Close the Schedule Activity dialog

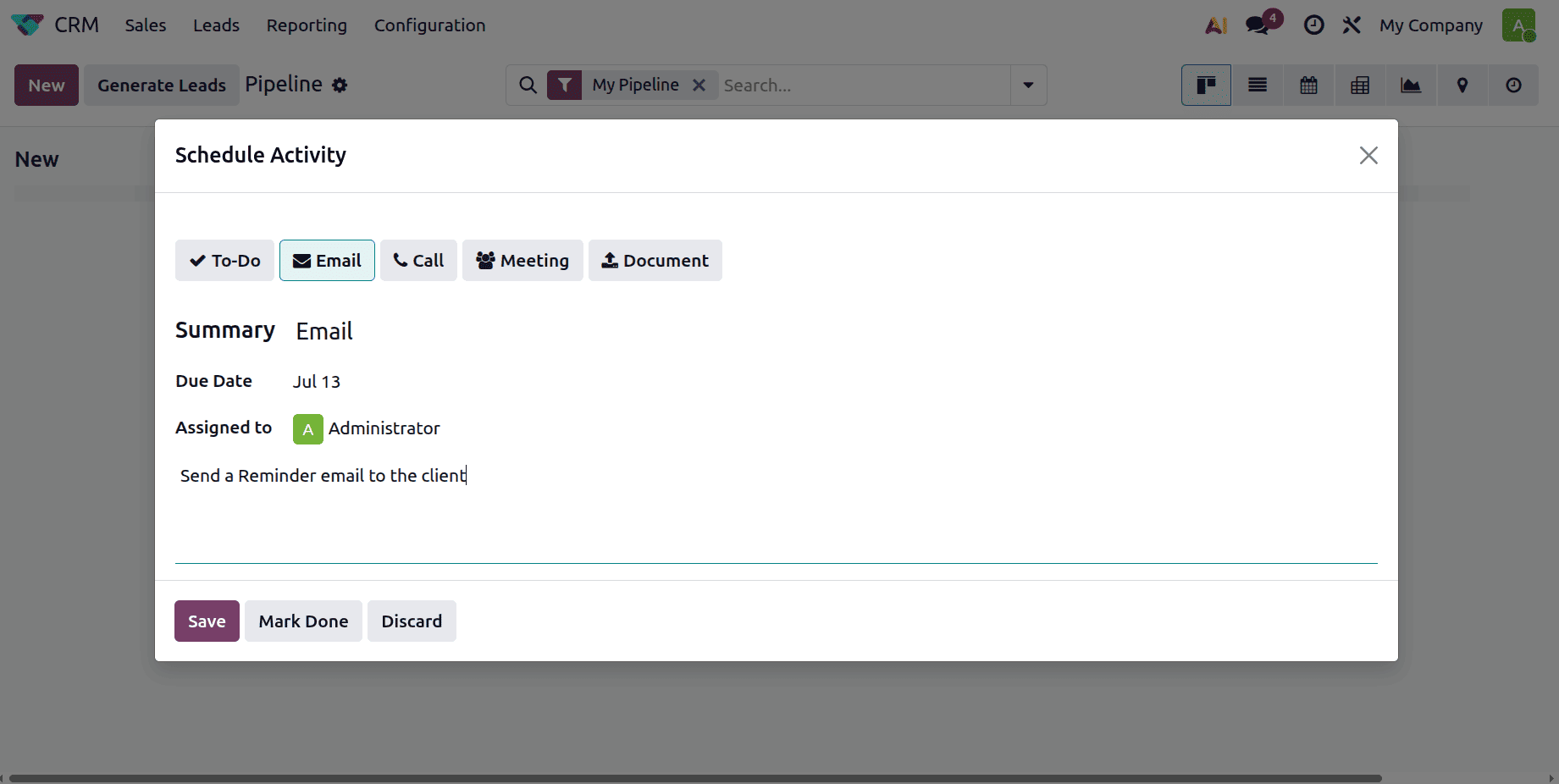click(1368, 156)
